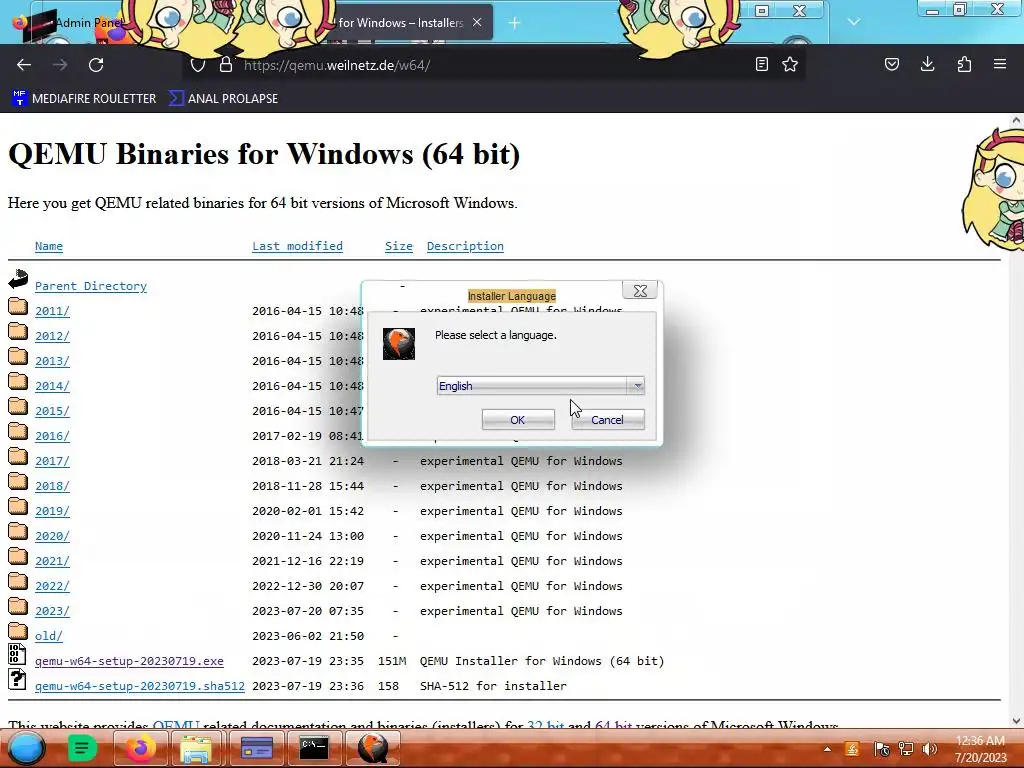Click the folder icon beside 2023/
The image size is (1024, 768).
(18, 607)
